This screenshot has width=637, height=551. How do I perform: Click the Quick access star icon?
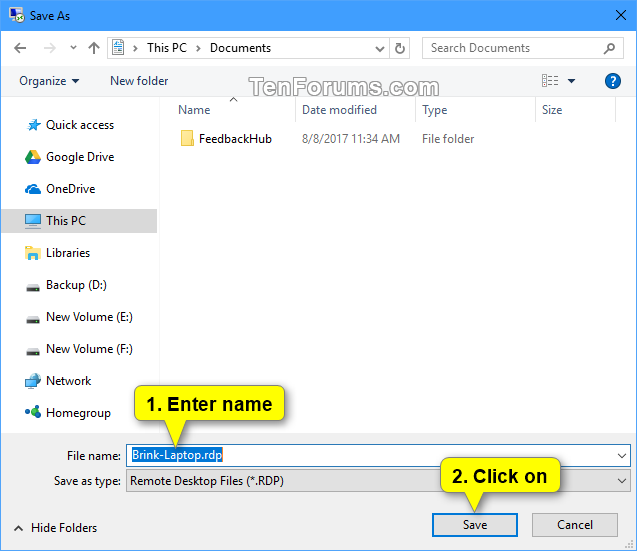pos(33,125)
